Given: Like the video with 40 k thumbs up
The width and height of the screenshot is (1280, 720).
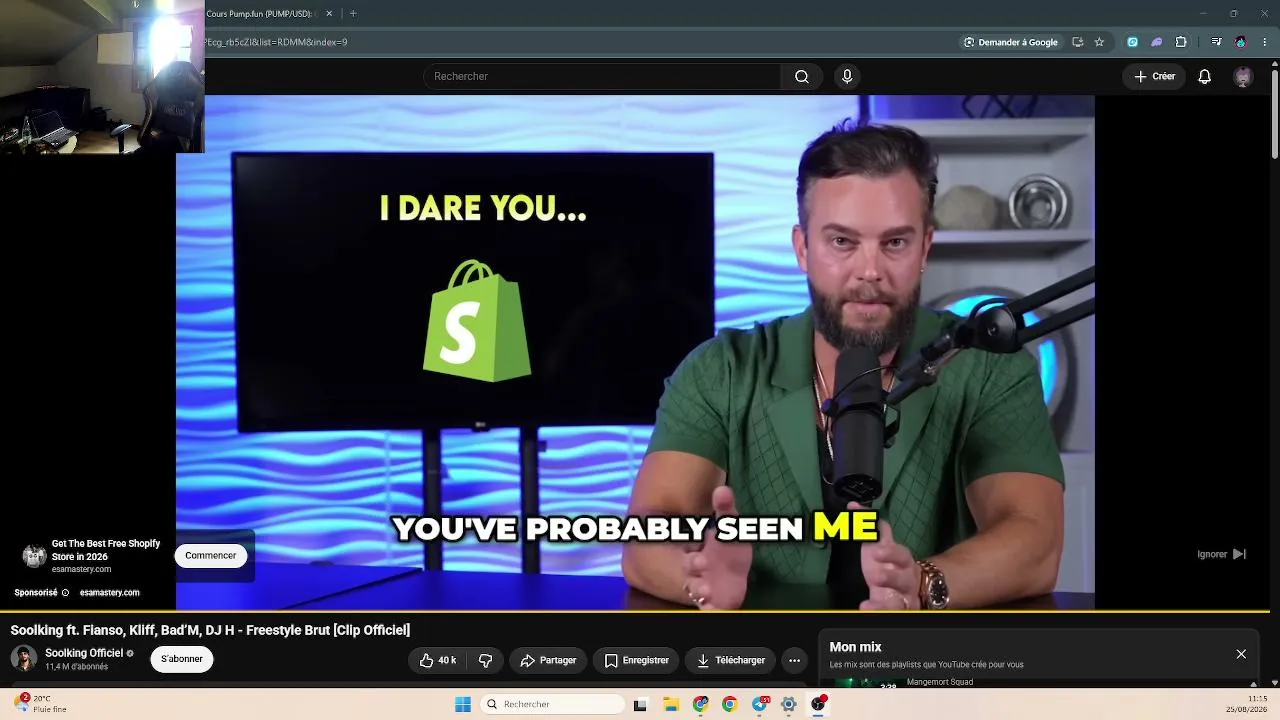Looking at the screenshot, I should point(438,660).
